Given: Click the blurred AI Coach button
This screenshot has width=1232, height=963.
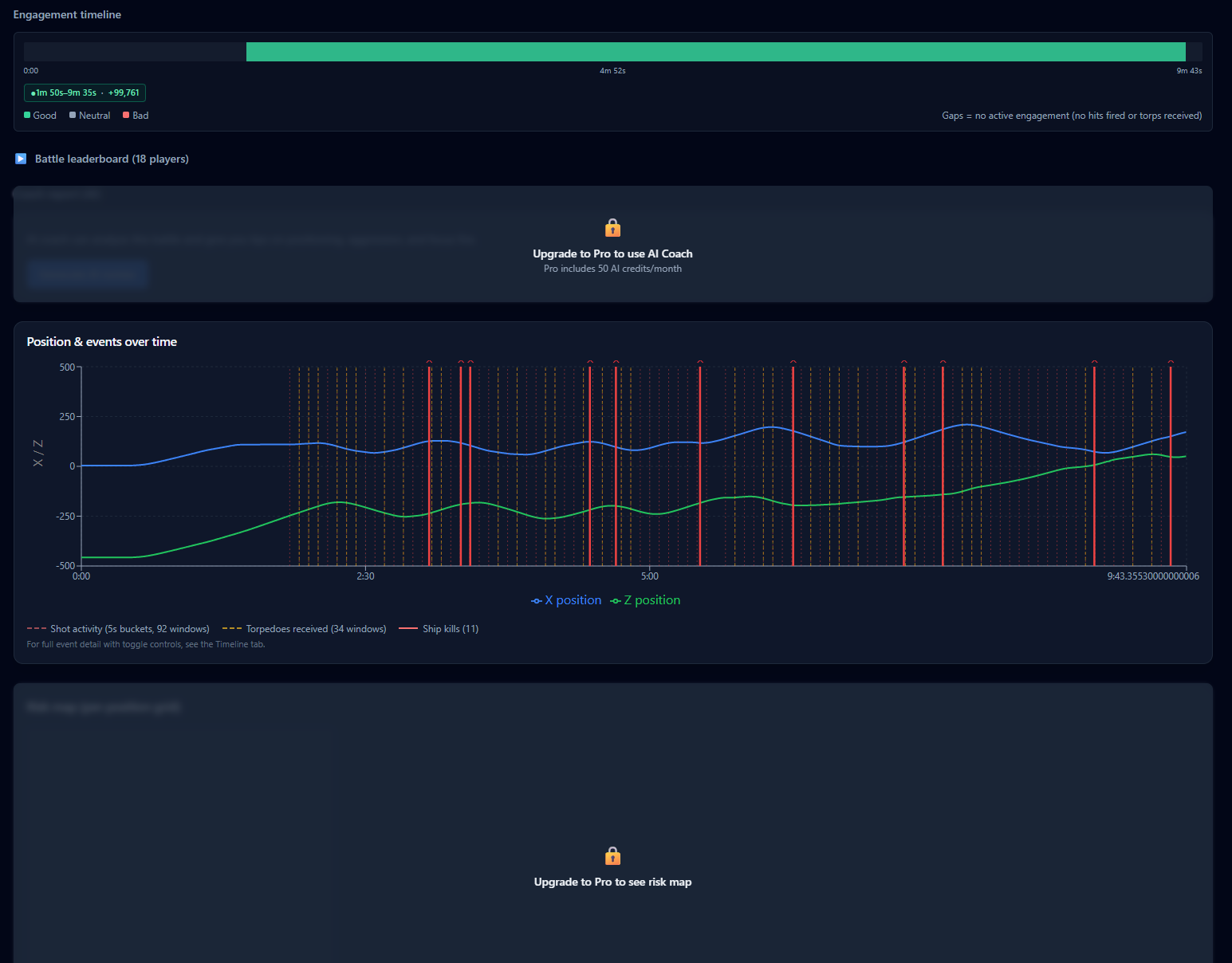Looking at the screenshot, I should tap(87, 273).
